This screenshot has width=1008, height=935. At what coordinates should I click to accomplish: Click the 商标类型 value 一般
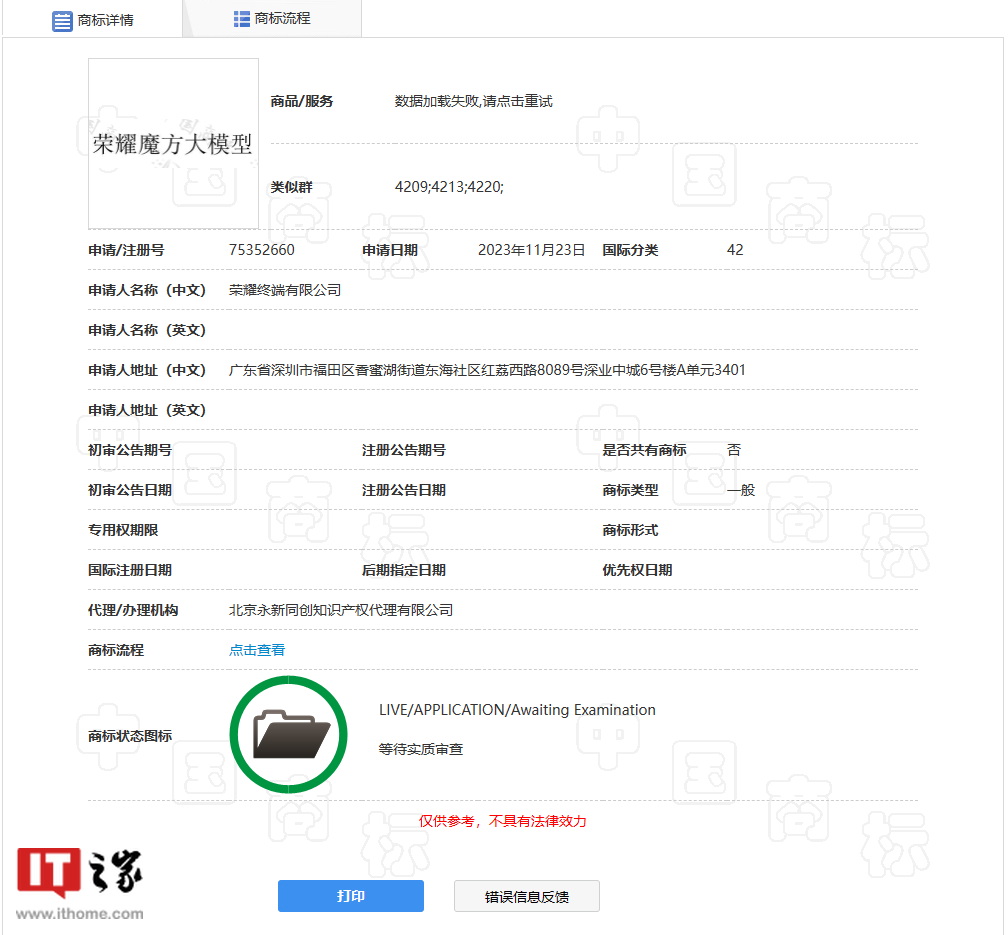(x=741, y=490)
